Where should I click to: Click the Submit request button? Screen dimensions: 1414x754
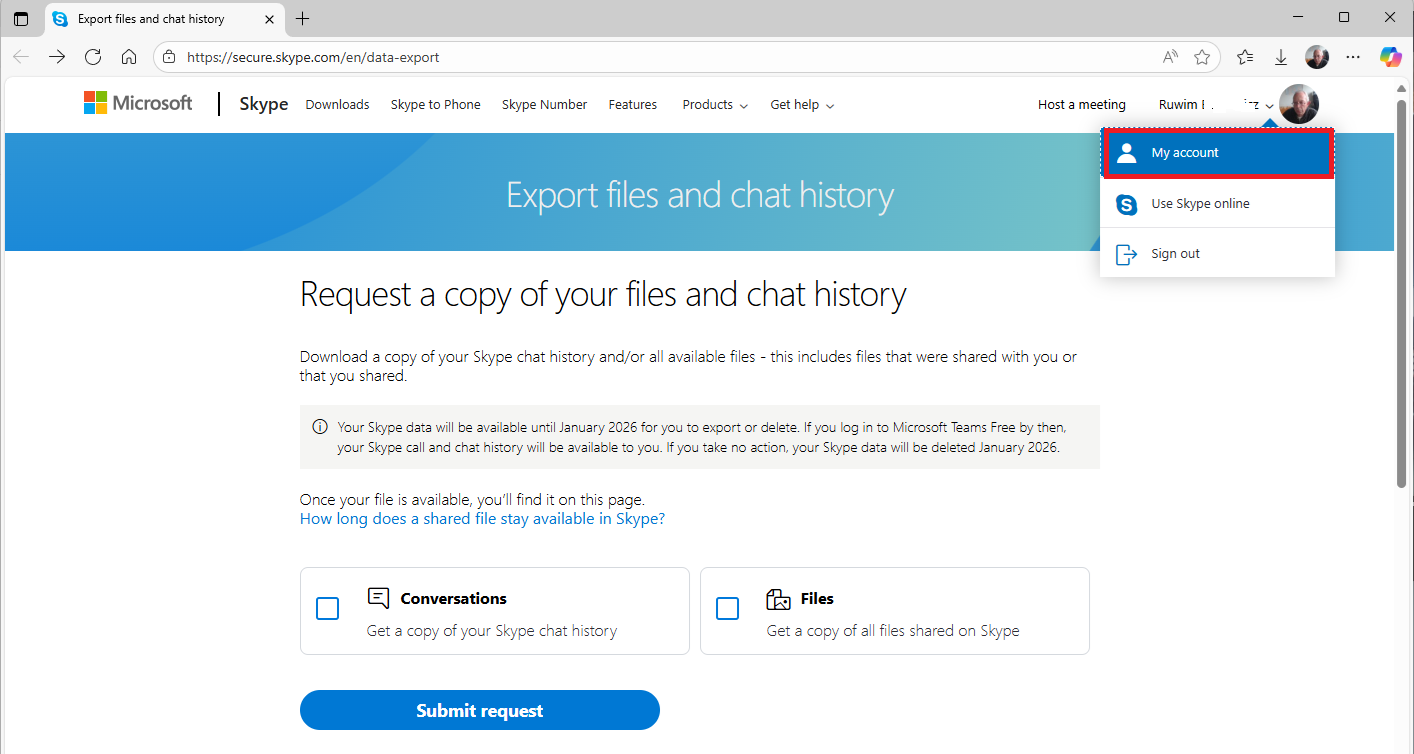point(480,710)
